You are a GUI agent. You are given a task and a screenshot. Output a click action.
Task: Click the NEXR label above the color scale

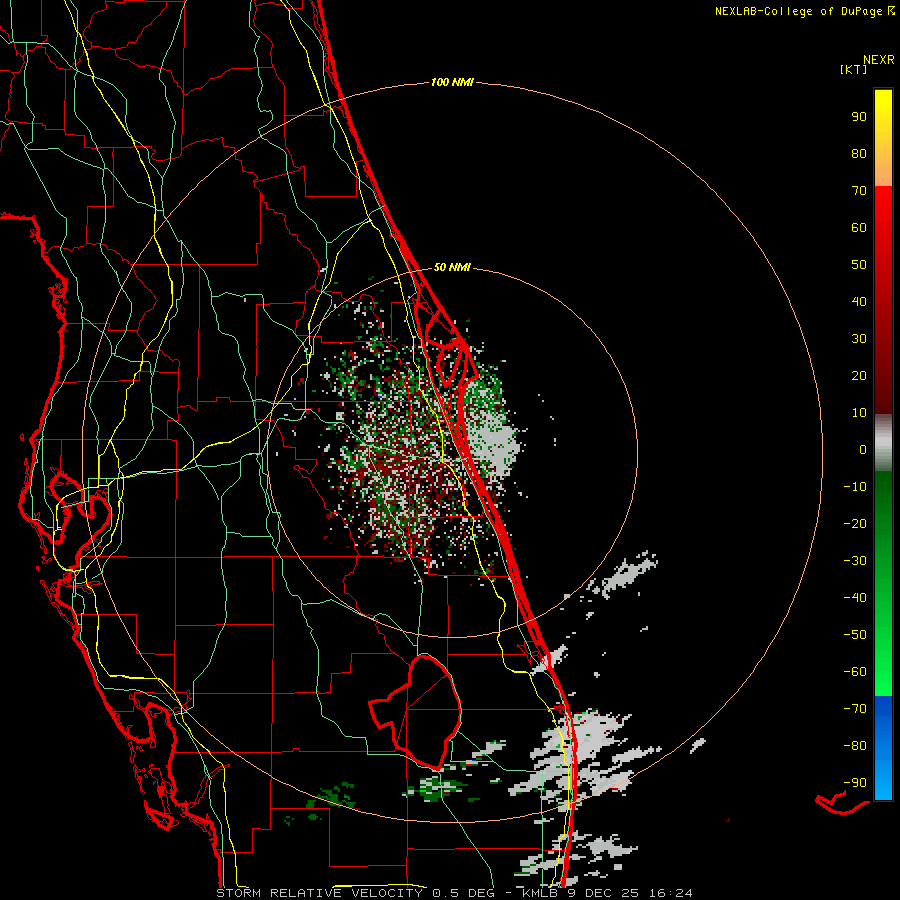(x=878, y=60)
